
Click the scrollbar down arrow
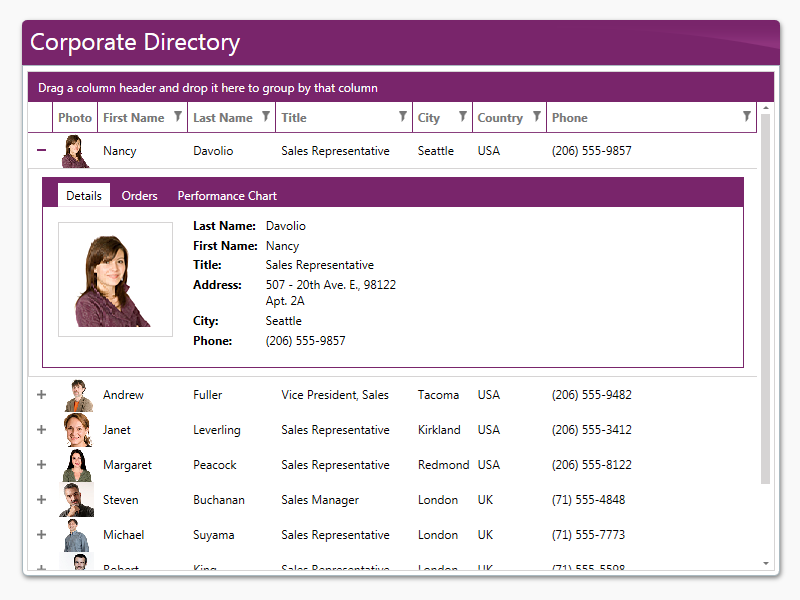pyautogui.click(x=766, y=564)
